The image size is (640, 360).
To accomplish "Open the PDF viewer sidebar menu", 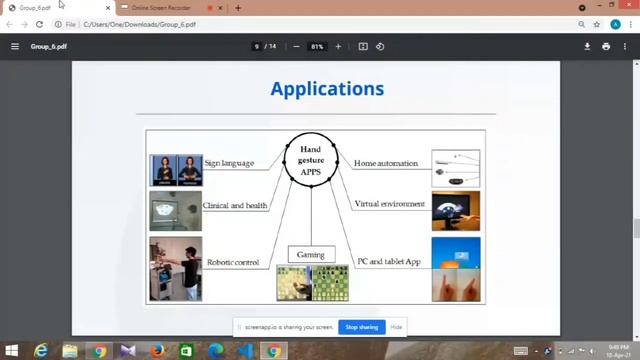I will tap(15, 47).
